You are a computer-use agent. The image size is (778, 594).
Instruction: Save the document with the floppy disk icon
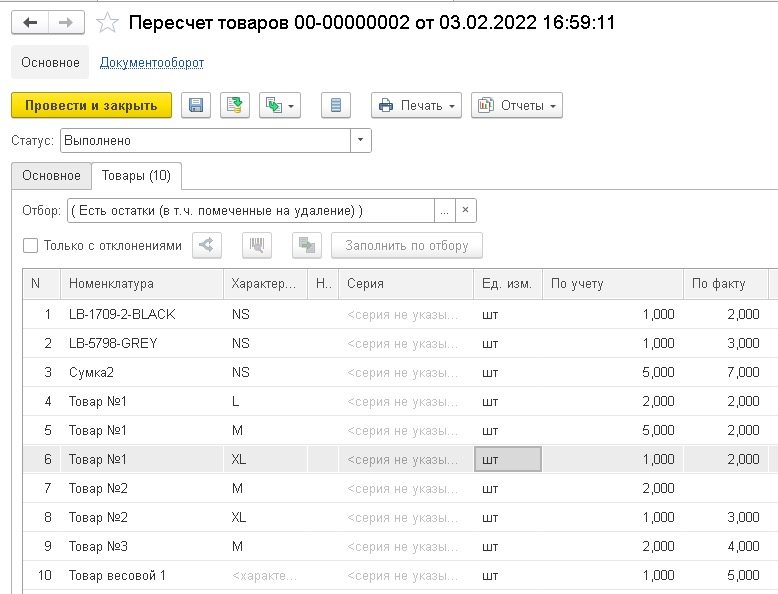196,105
